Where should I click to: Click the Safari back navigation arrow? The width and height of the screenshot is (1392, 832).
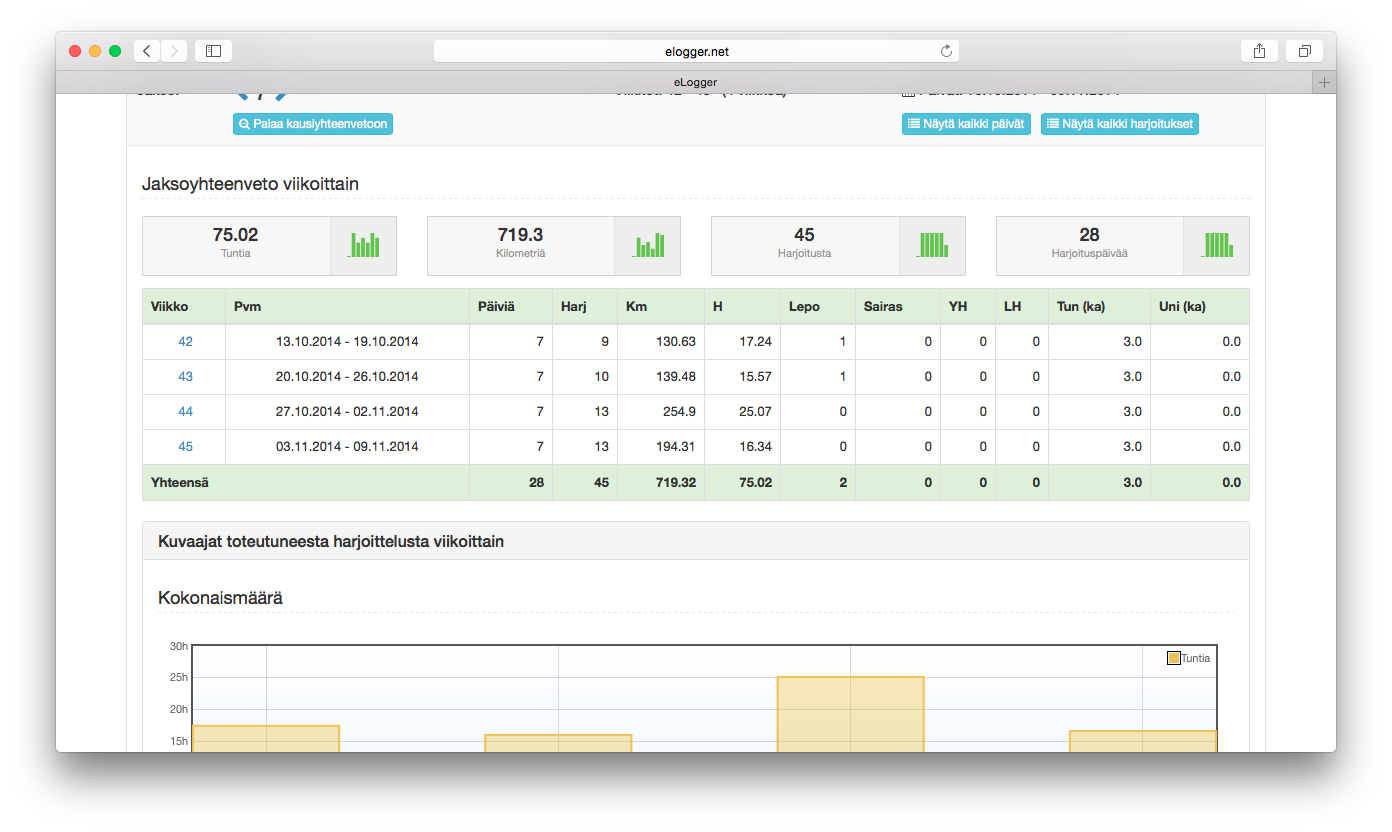coord(147,50)
